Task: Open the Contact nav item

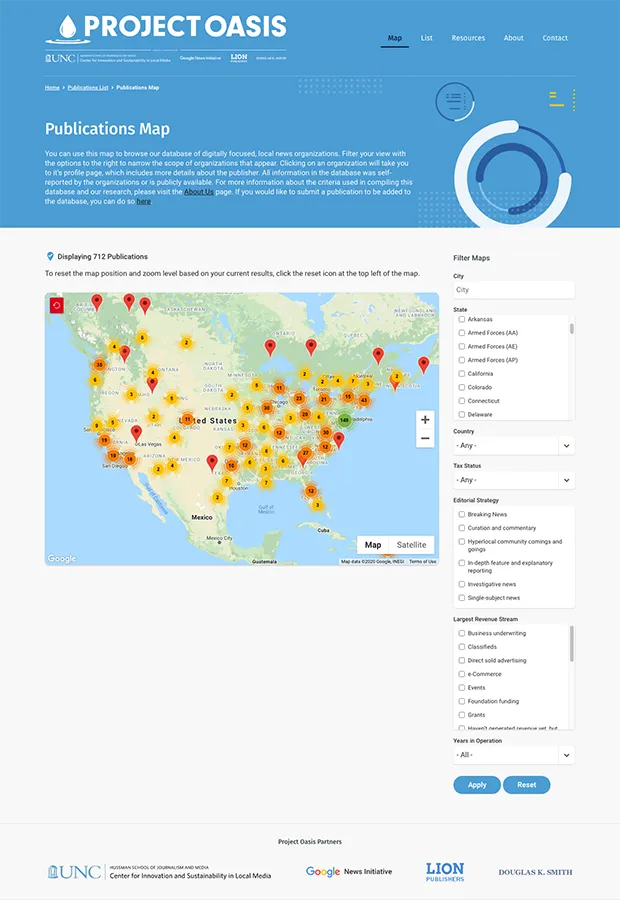Action: (x=555, y=38)
